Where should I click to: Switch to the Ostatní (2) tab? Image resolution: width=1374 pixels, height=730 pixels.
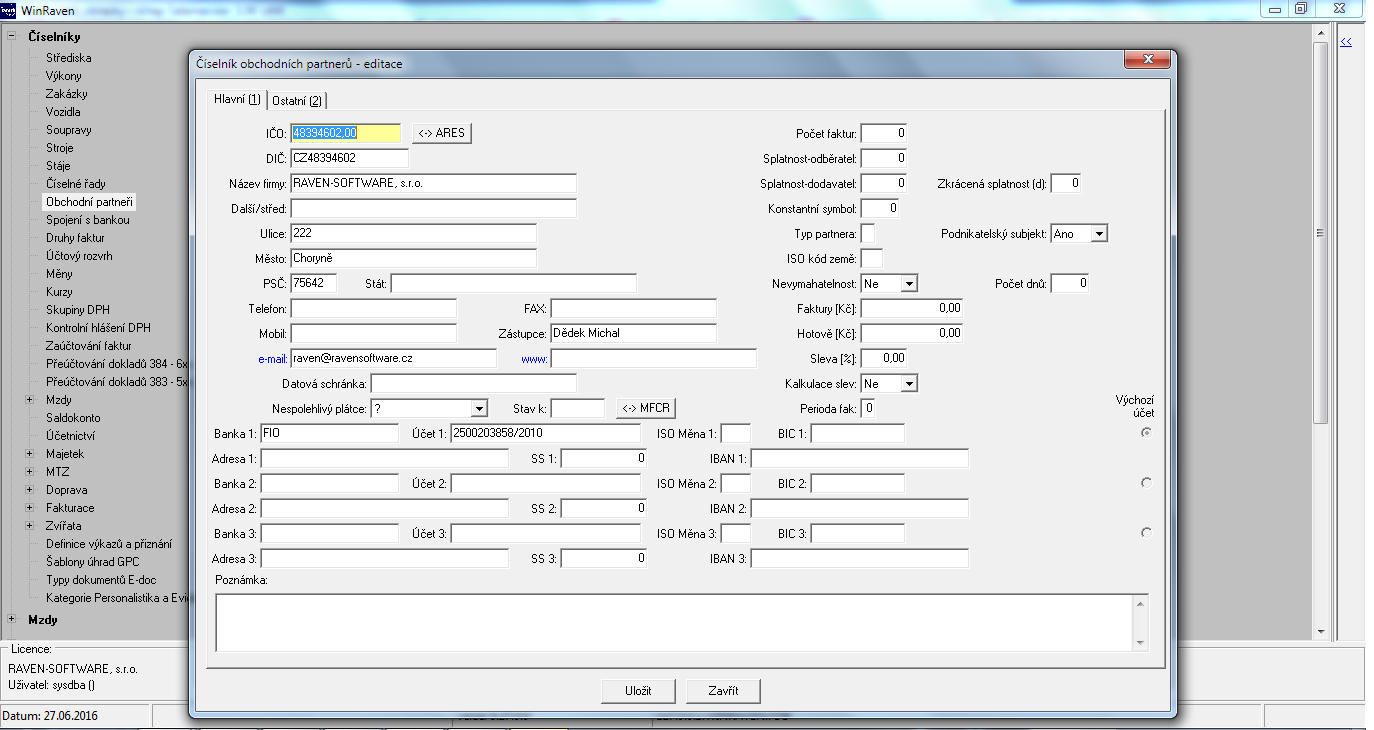pyautogui.click(x=300, y=100)
